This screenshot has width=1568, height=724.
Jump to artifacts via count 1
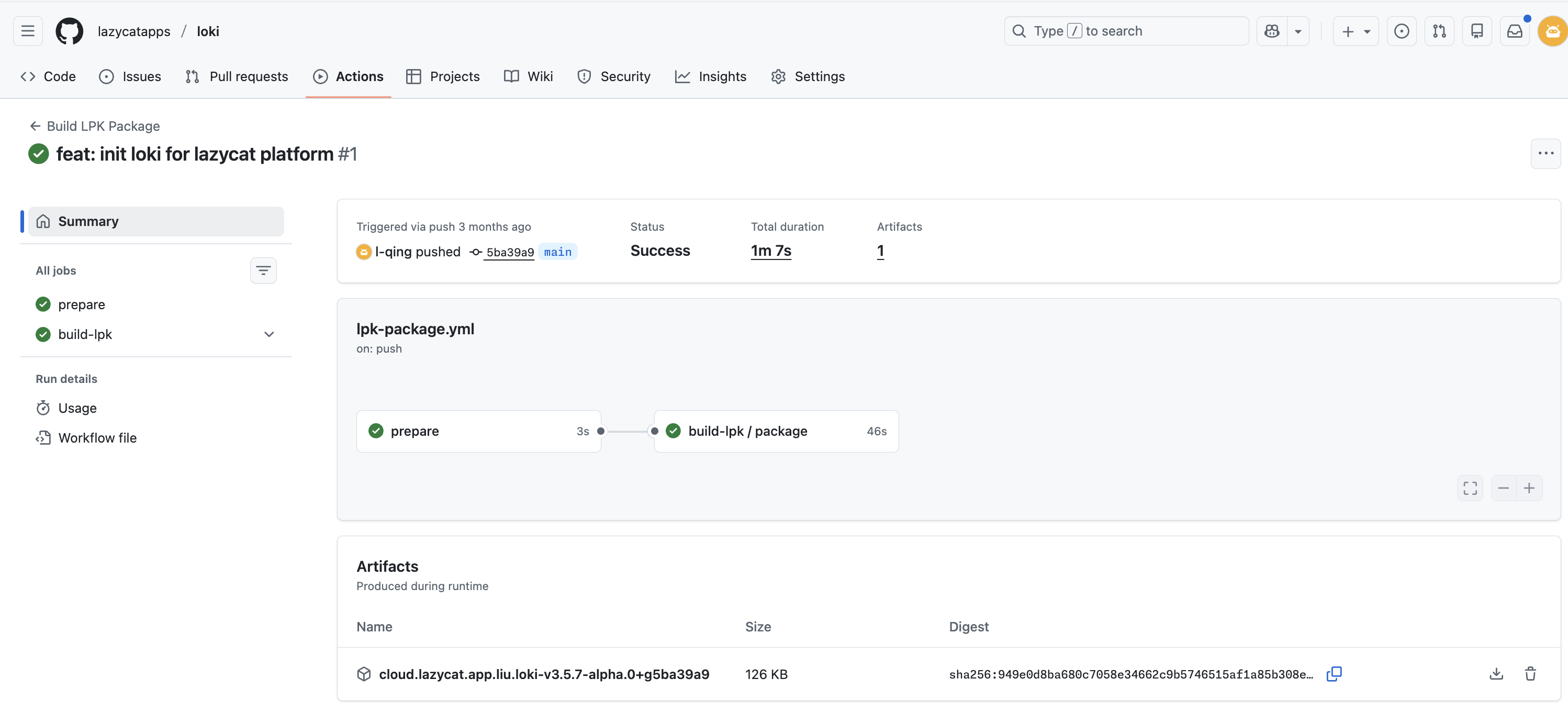point(880,251)
